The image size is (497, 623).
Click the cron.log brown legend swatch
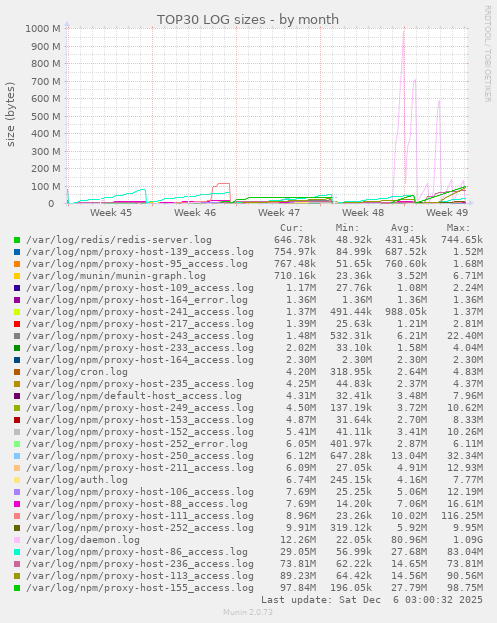[17, 372]
